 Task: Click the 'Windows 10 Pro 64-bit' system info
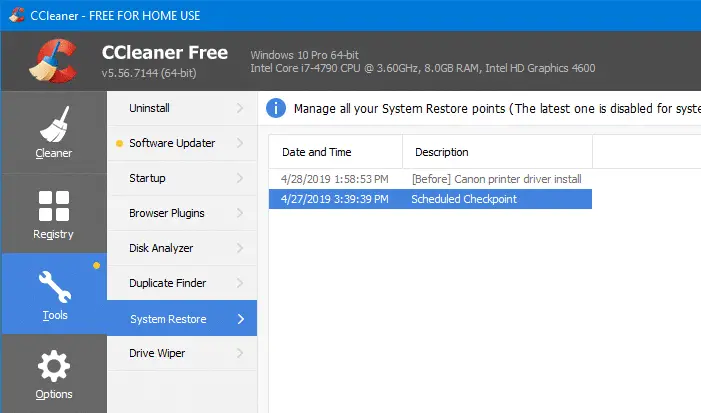pyautogui.click(x=304, y=55)
